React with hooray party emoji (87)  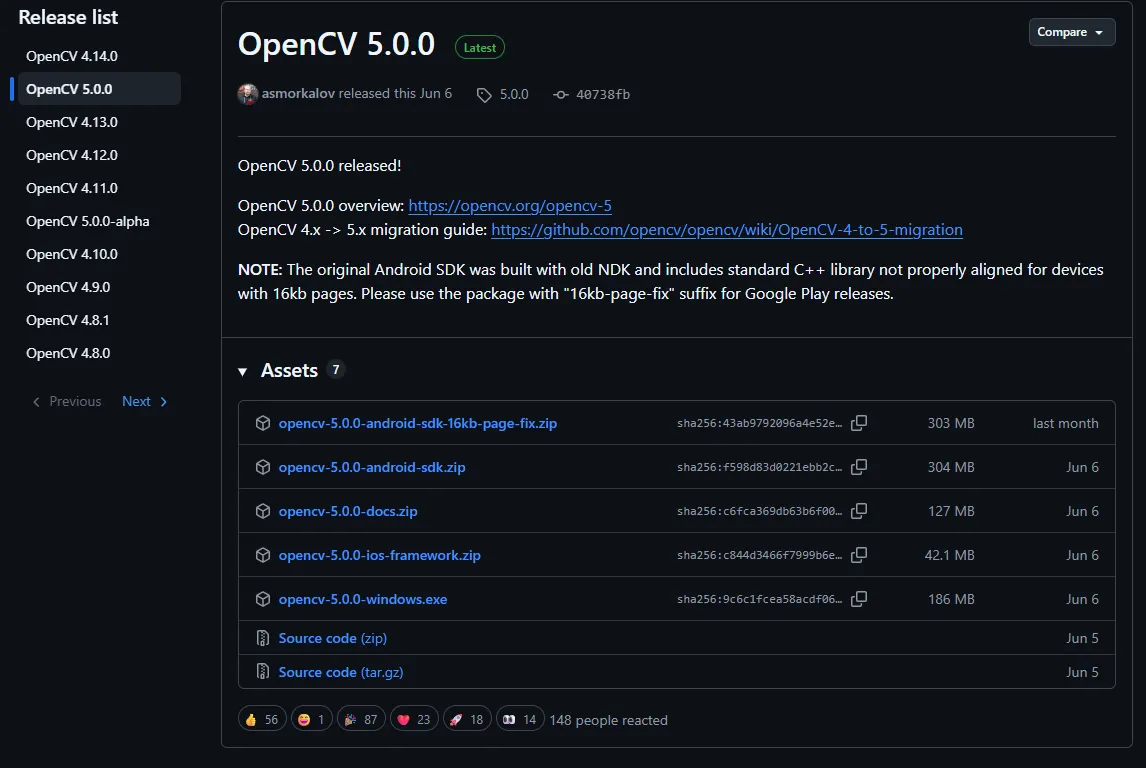click(x=361, y=719)
